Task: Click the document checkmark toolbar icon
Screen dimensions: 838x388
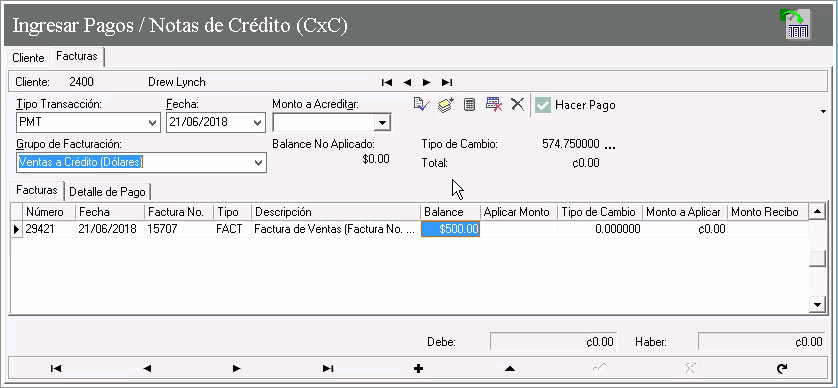Action: click(422, 104)
